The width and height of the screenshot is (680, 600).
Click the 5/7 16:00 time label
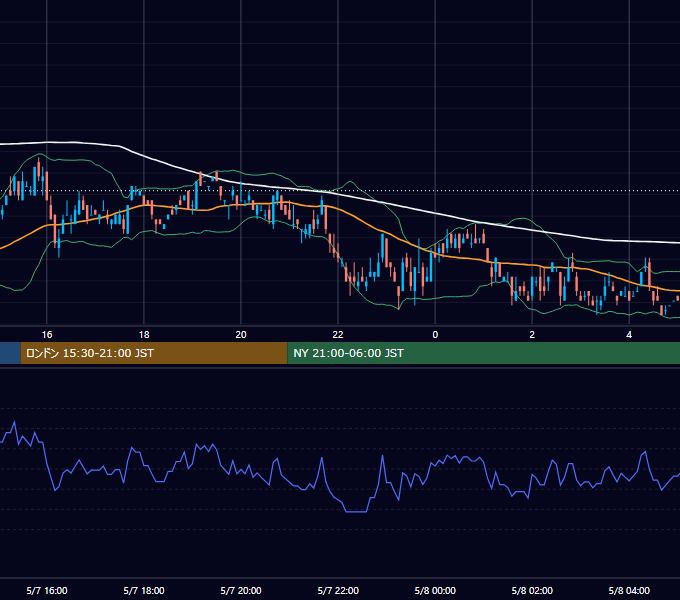[x=47, y=590]
